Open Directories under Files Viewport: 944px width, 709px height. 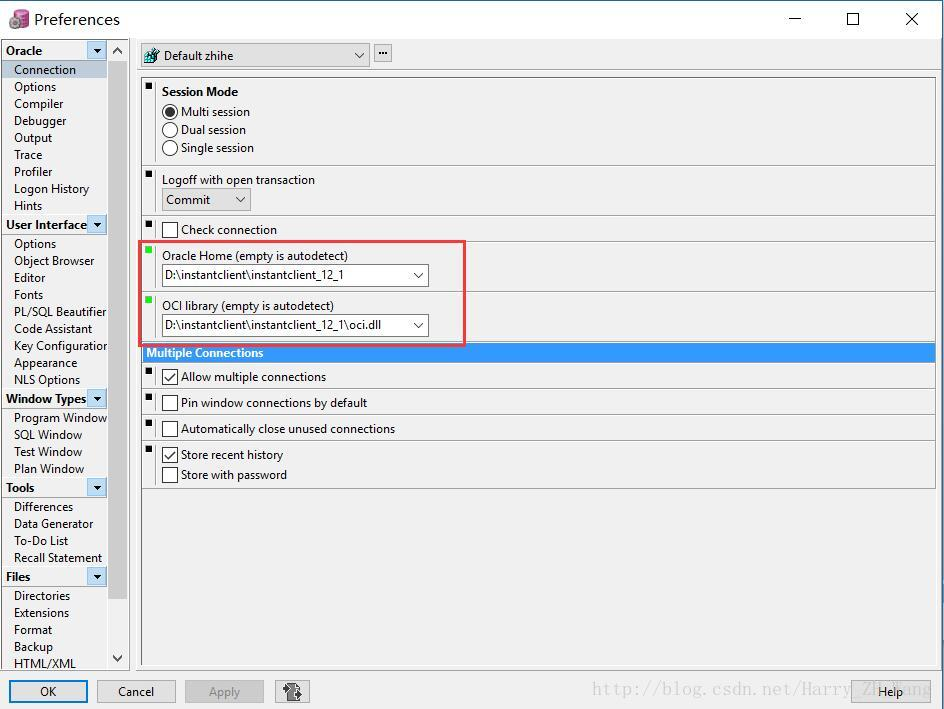(x=42, y=596)
